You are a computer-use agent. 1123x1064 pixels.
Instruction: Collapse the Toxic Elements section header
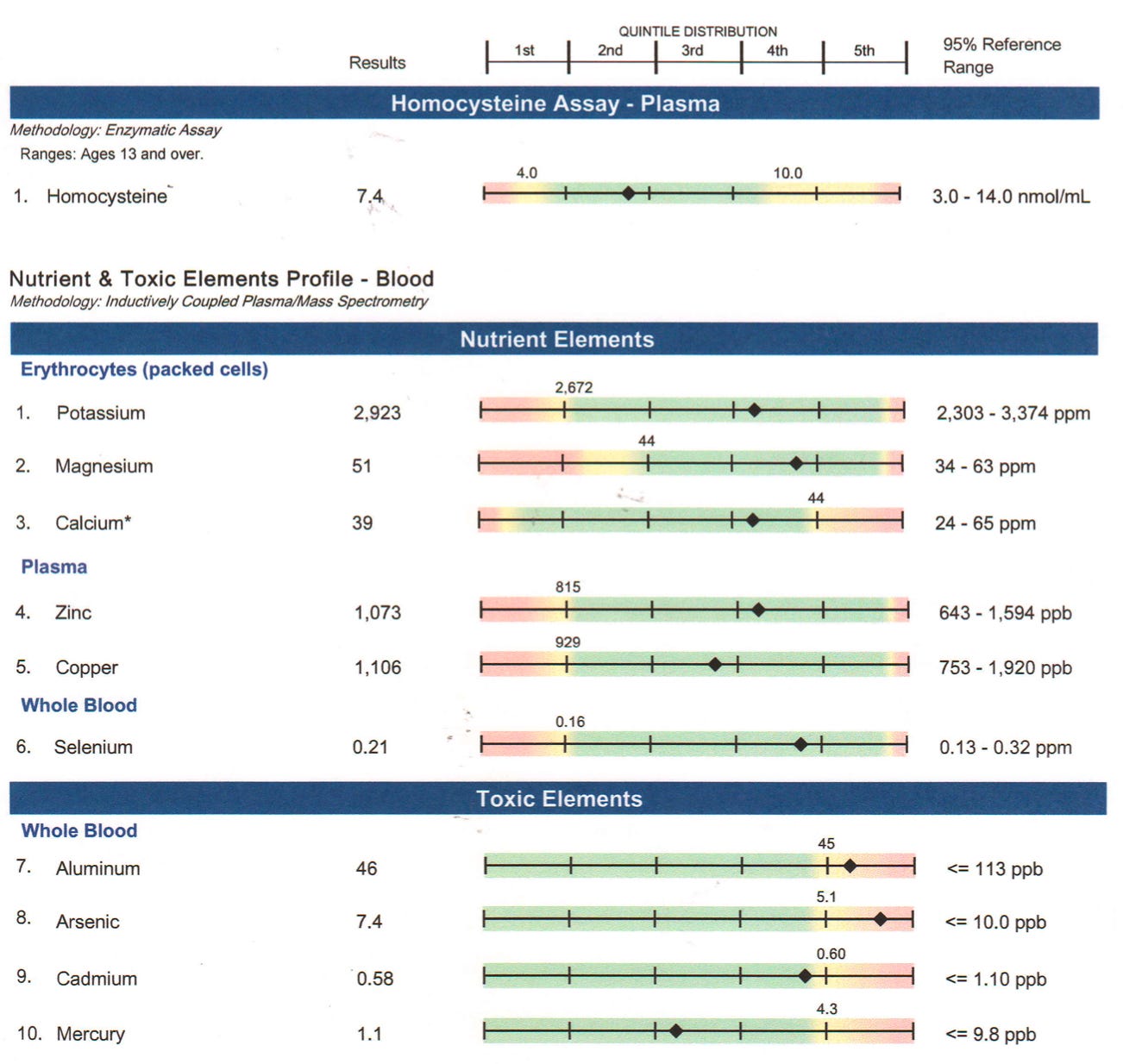561,798
